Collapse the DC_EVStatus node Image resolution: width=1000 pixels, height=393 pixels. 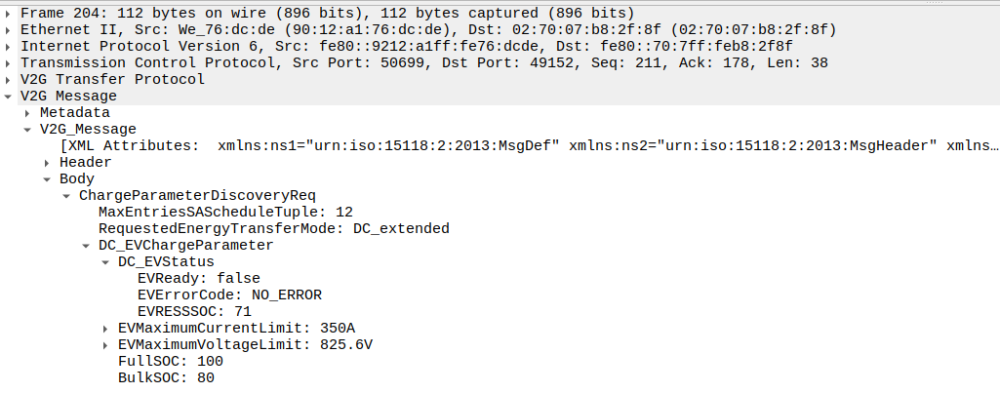(x=105, y=262)
